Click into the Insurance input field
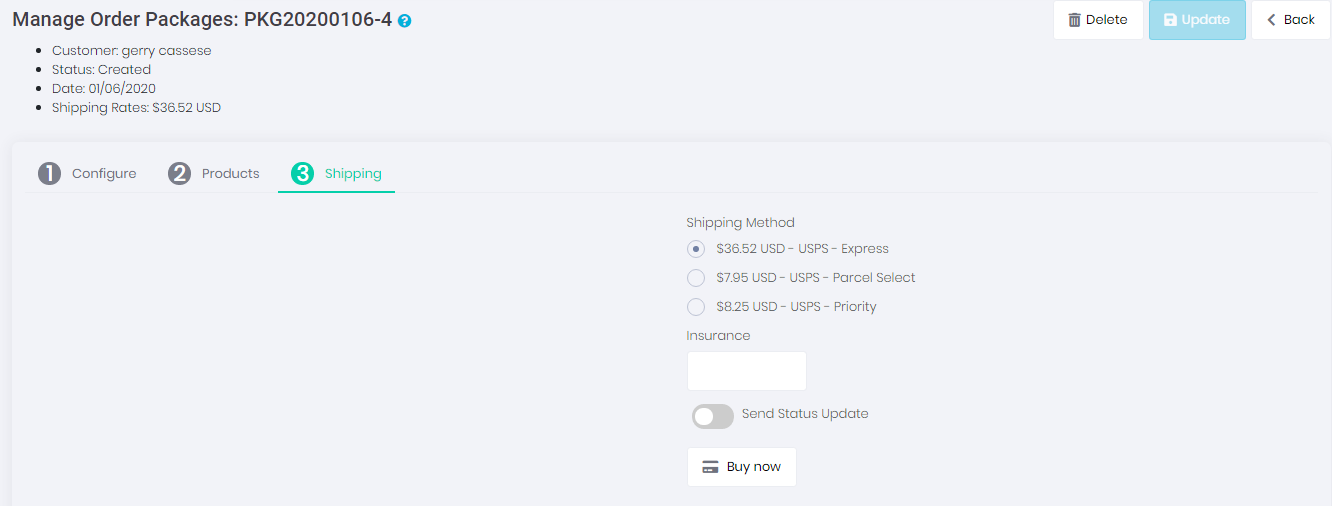The width and height of the screenshot is (1332, 506). [x=746, y=371]
